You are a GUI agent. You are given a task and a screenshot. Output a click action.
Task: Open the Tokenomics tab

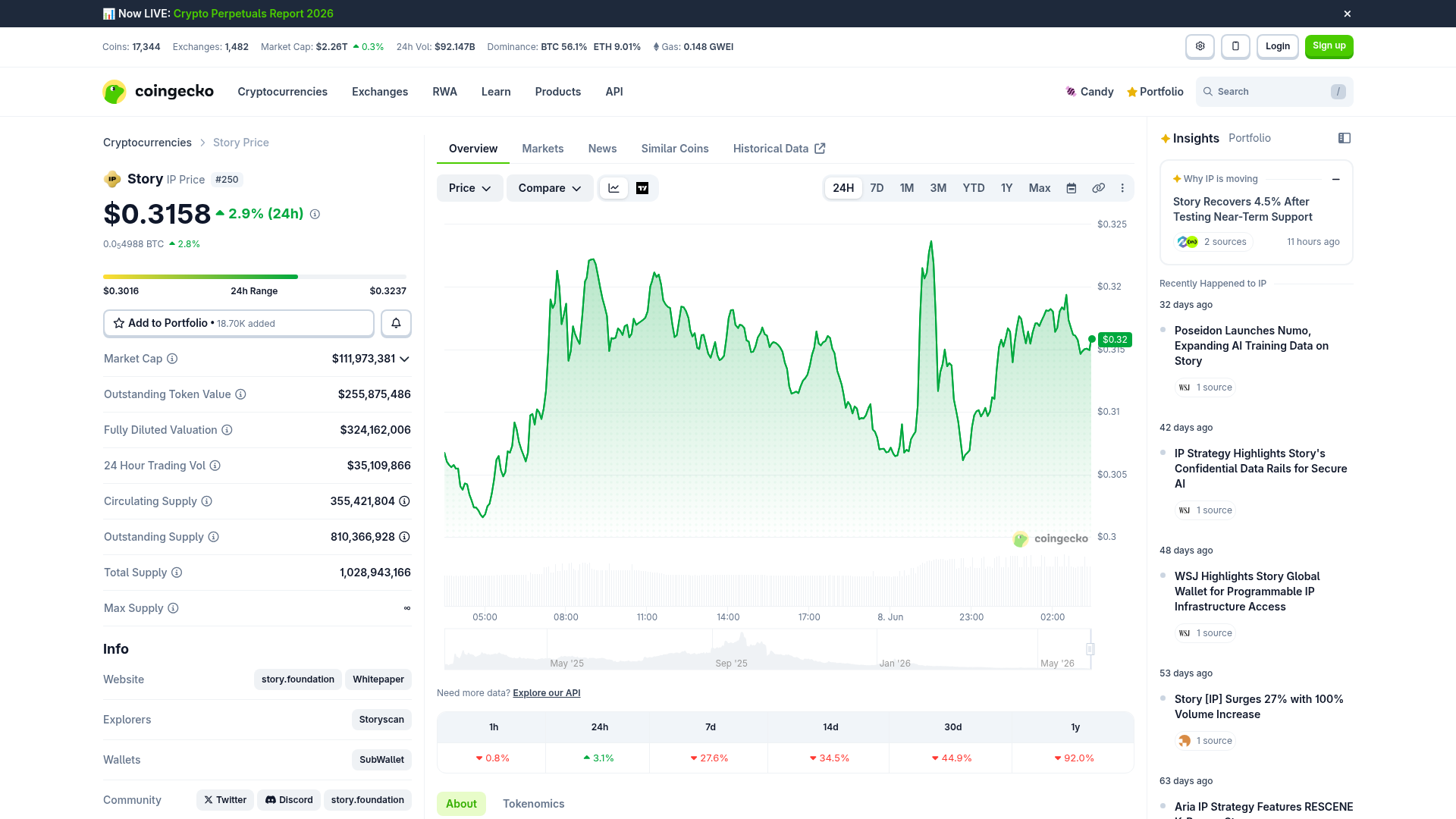pyautogui.click(x=534, y=804)
